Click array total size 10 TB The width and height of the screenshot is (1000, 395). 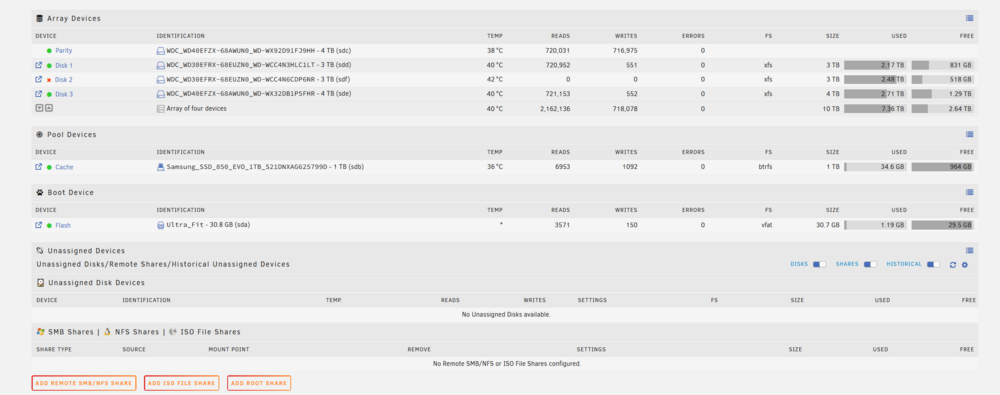[830, 108]
